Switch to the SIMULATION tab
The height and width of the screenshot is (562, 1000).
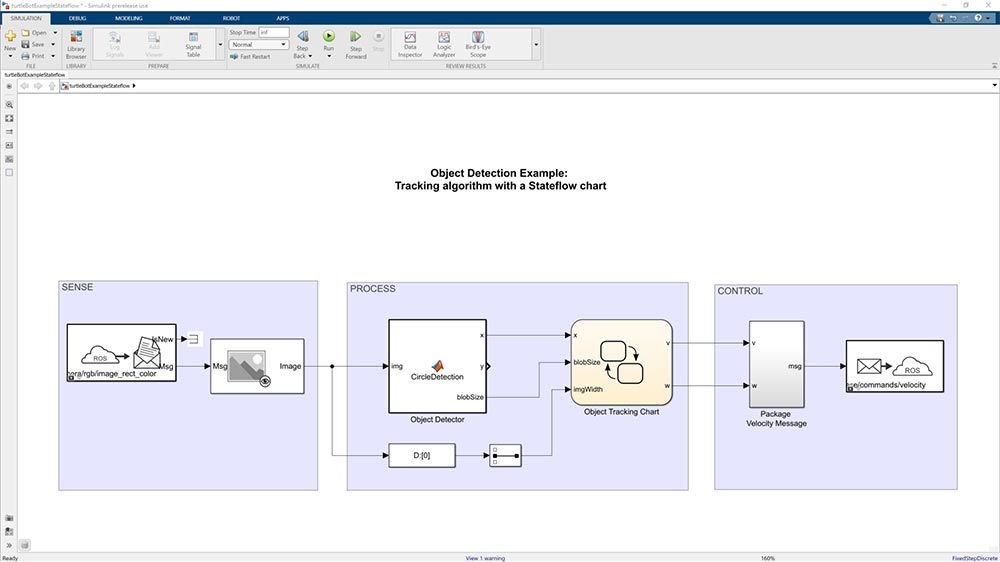[26, 18]
